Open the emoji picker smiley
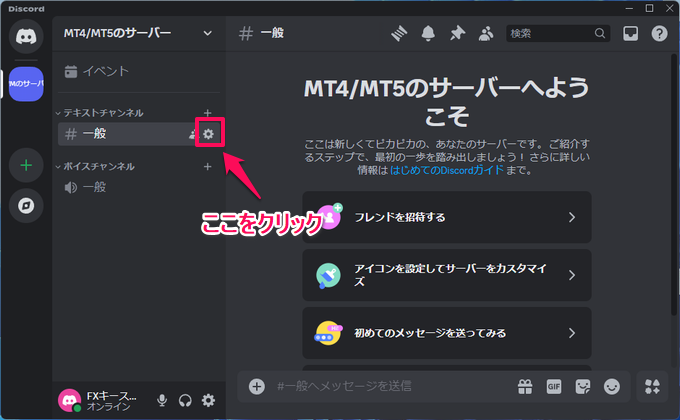Viewport: 680px width, 420px height. click(x=612, y=386)
